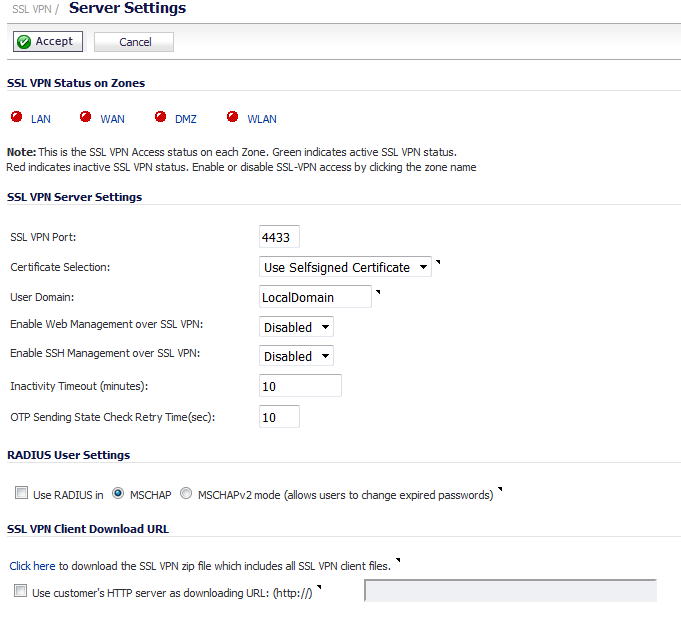Toggle SSL VPN access on WAN zone link
Viewport: 681px width, 619px height.
click(112, 119)
